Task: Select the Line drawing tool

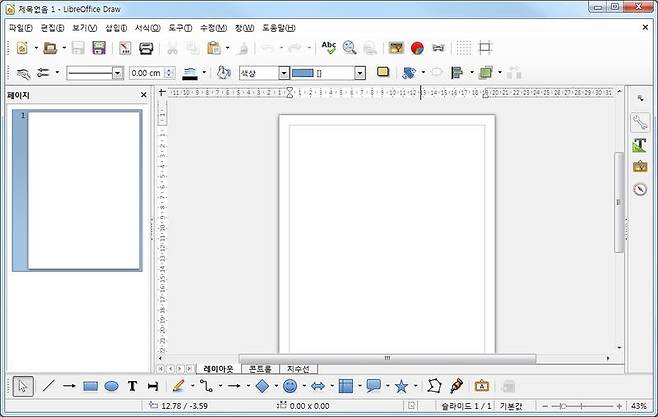Action: (48, 385)
